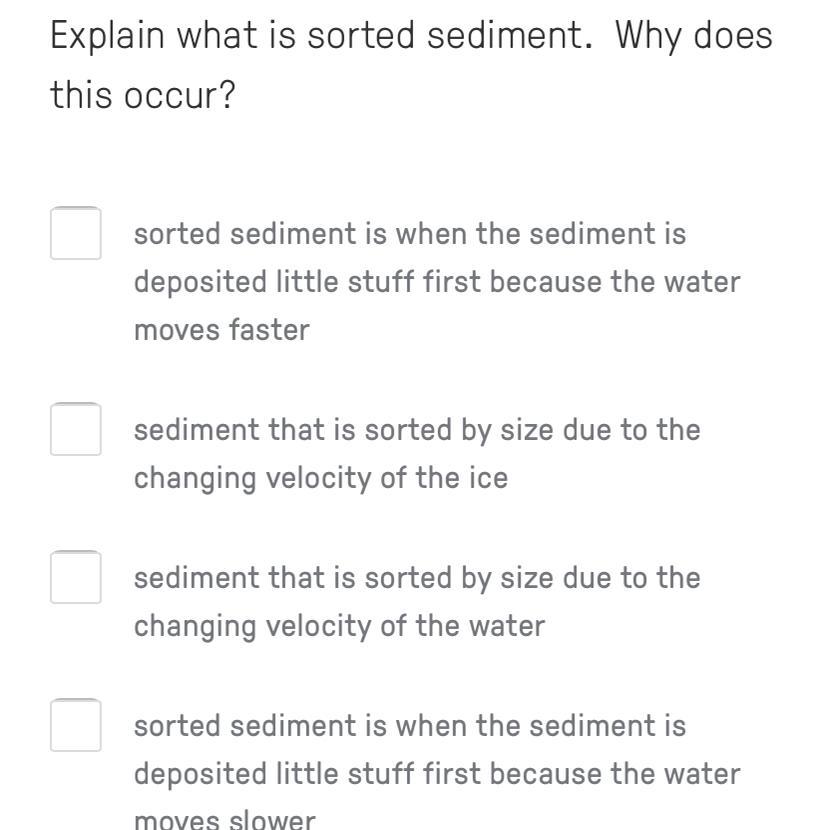Click 'deposited little stuff first' in the last option
826x830 pixels.
point(308,774)
